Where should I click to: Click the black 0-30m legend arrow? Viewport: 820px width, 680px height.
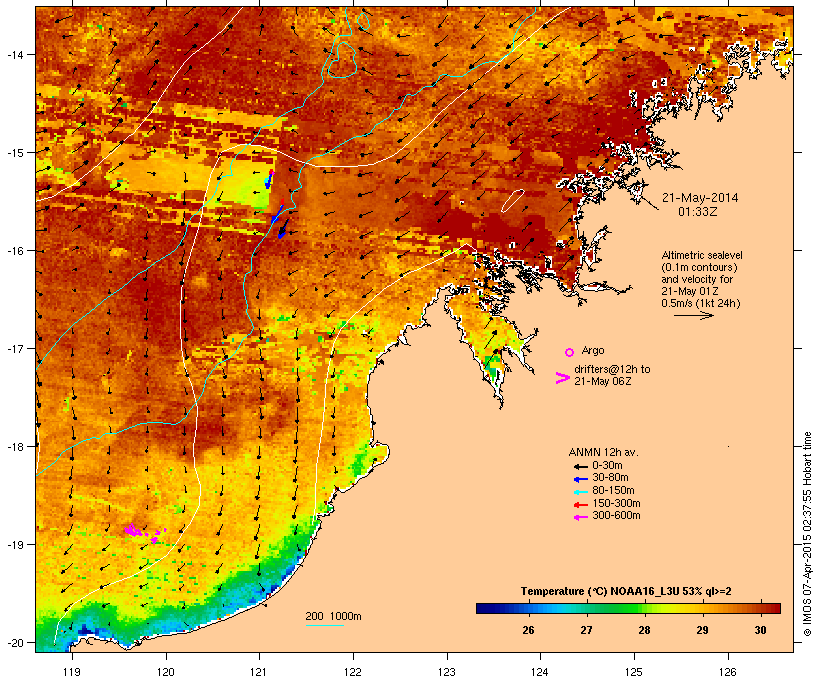point(580,466)
